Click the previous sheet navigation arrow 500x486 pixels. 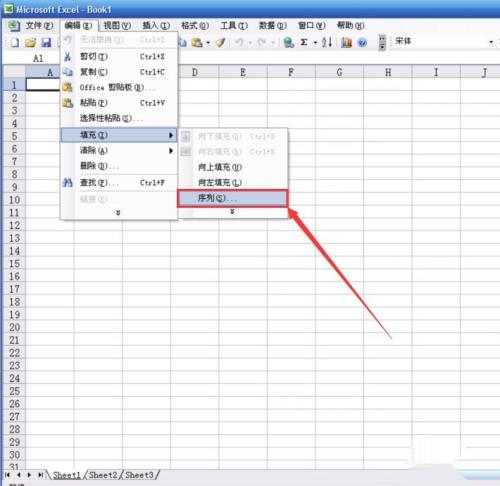coord(19,475)
